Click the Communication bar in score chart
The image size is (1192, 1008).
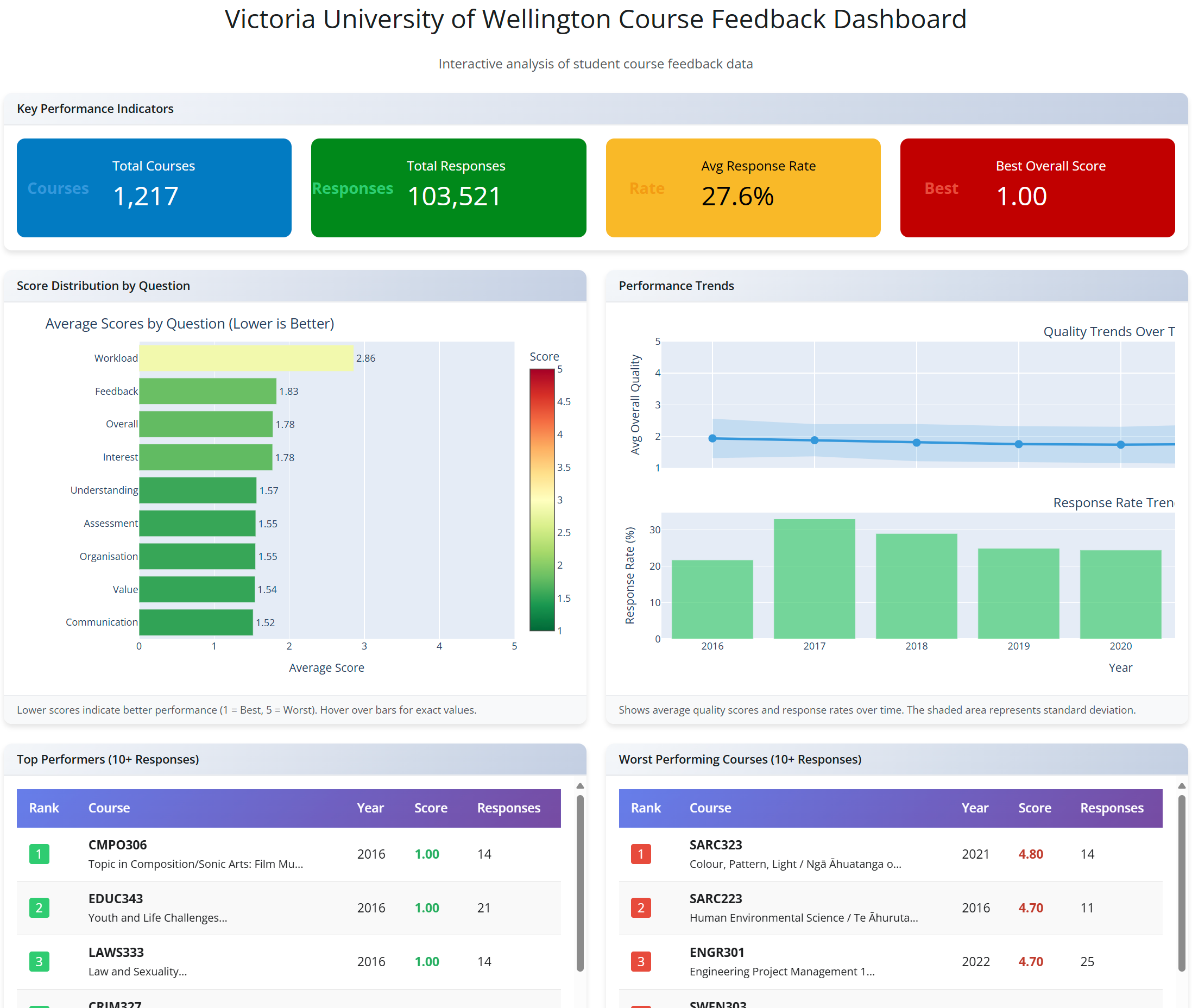click(x=196, y=622)
